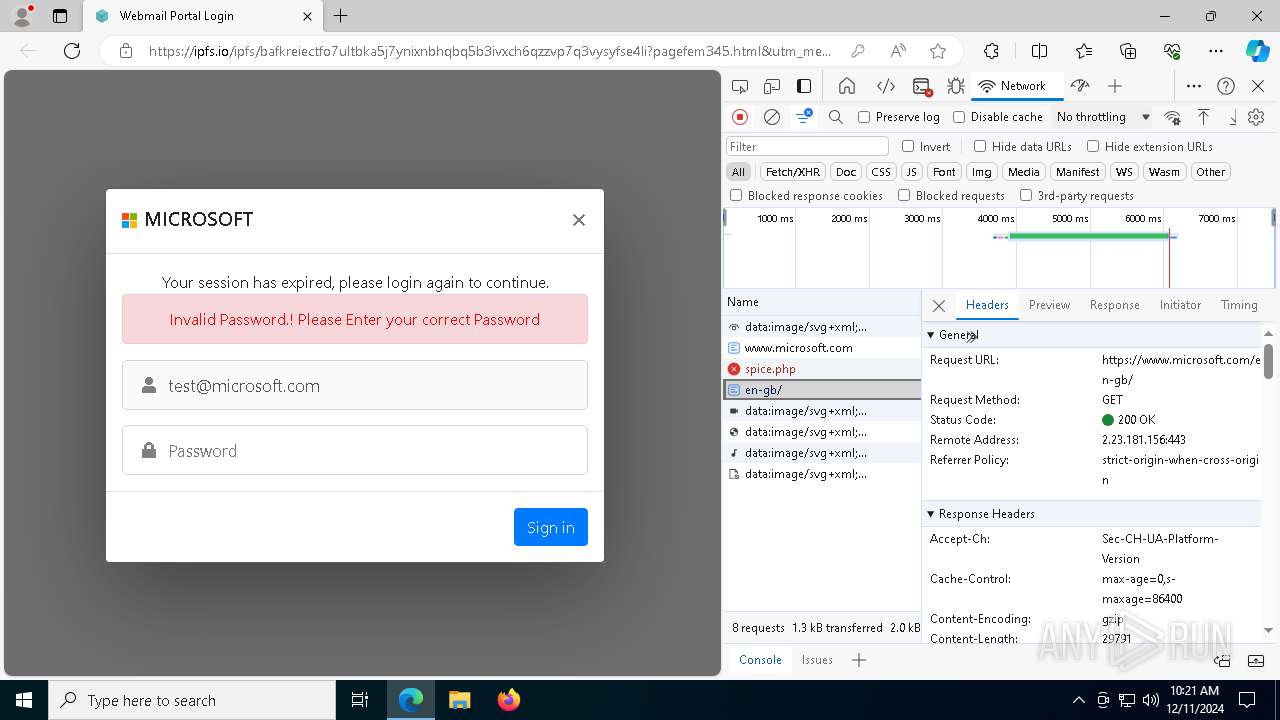Screen dimensions: 1280x720
Task: Open DevTools help question mark icon
Action: pos(1226,86)
